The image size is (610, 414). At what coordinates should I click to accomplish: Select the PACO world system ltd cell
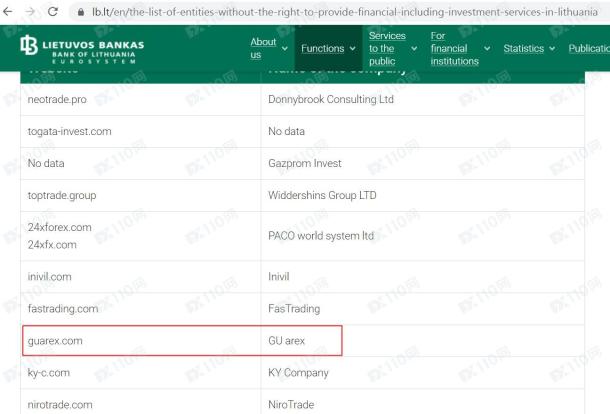422,236
